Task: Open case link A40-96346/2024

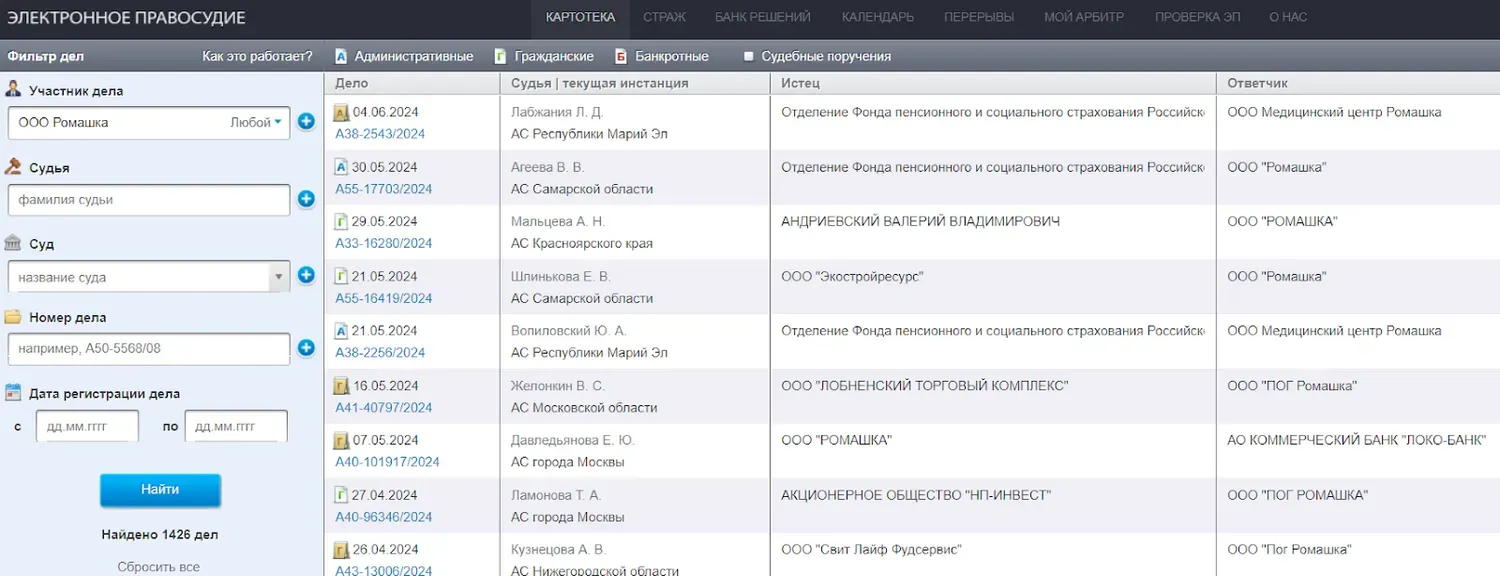Action: pos(384,517)
